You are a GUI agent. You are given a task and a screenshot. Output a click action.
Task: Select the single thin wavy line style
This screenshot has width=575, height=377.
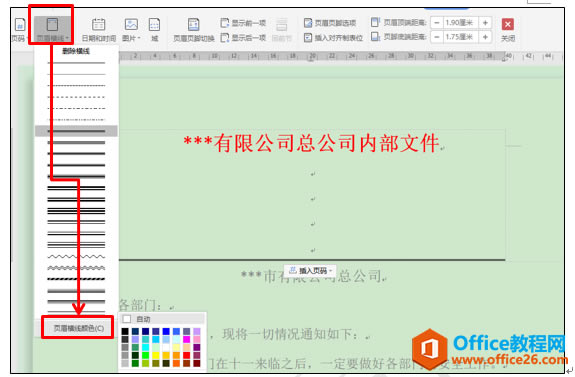click(x=76, y=256)
